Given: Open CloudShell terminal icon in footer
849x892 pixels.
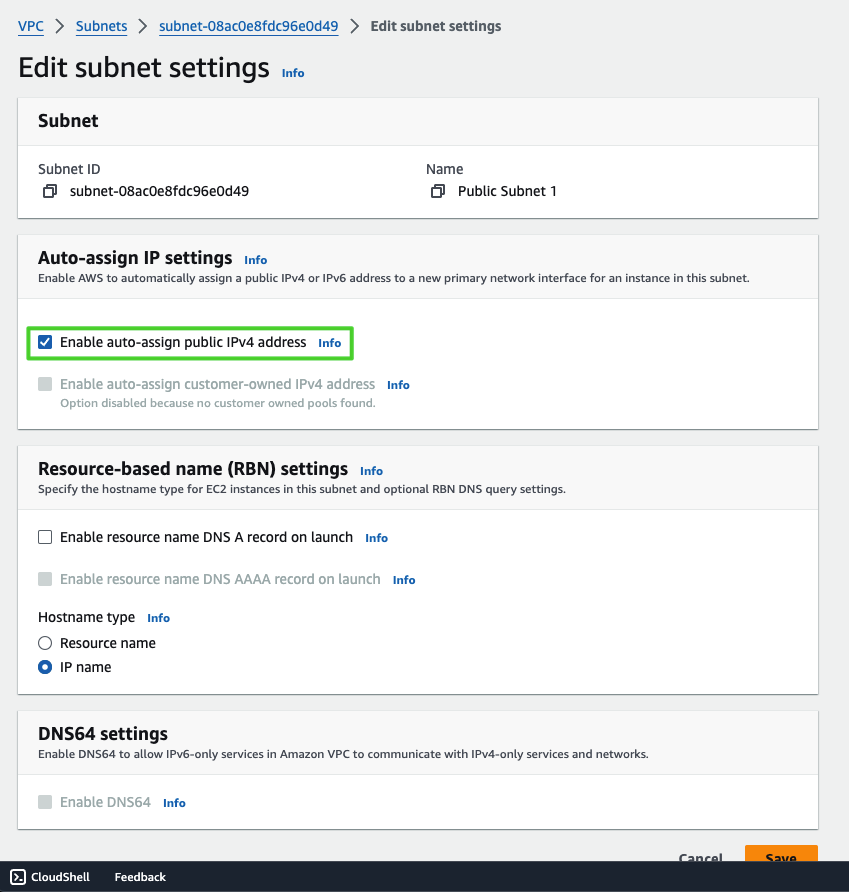Looking at the screenshot, I should pyautogui.click(x=18, y=877).
